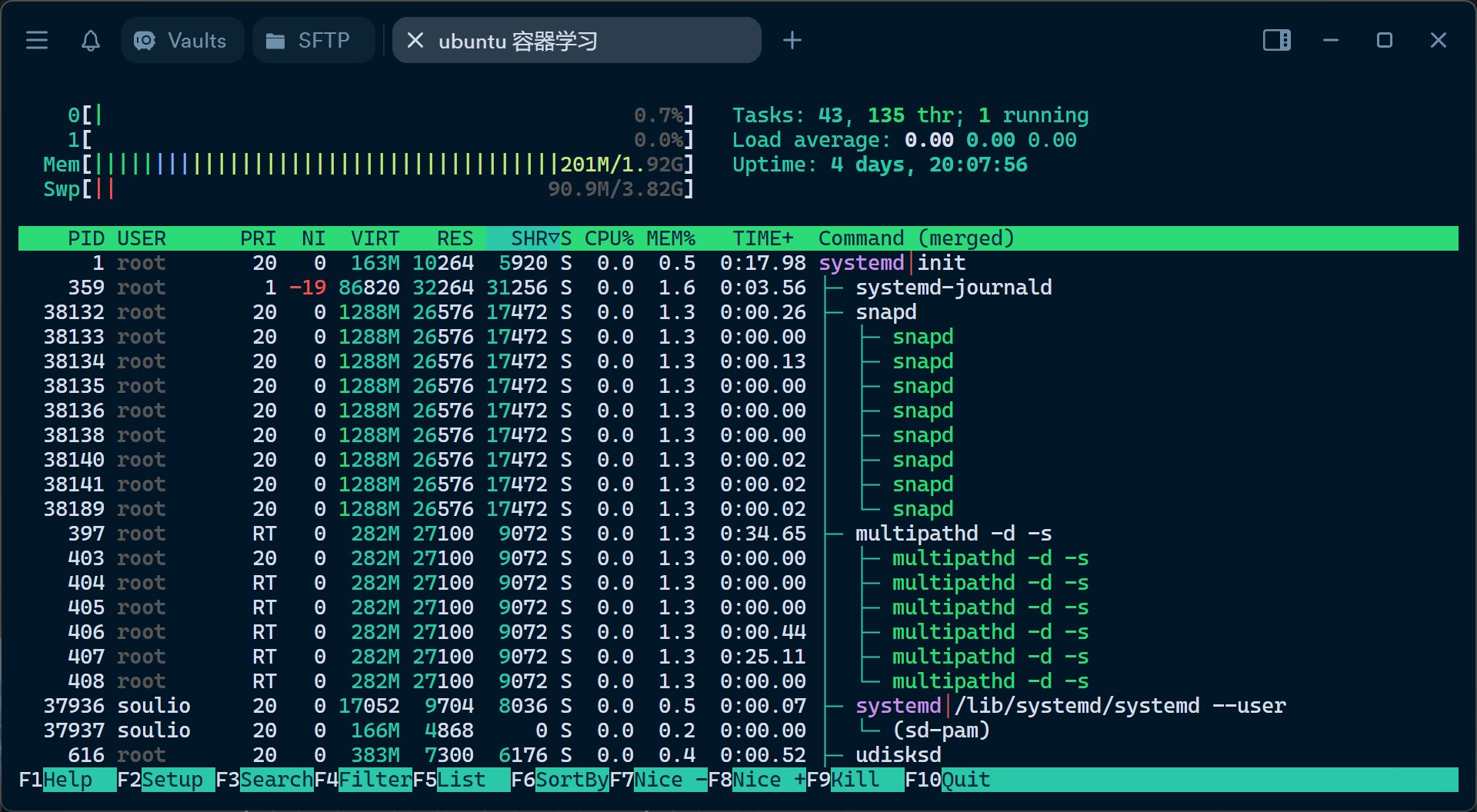The image size is (1477, 812).
Task: Select the ubuntu 容器学习 terminal tab
Action: coord(577,40)
